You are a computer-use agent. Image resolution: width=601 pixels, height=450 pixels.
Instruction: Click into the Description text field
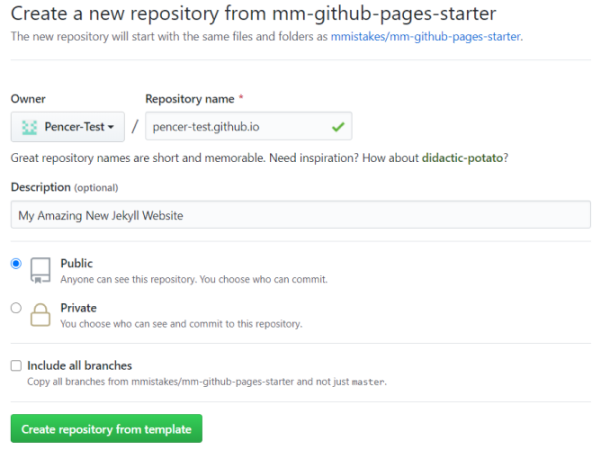point(300,215)
